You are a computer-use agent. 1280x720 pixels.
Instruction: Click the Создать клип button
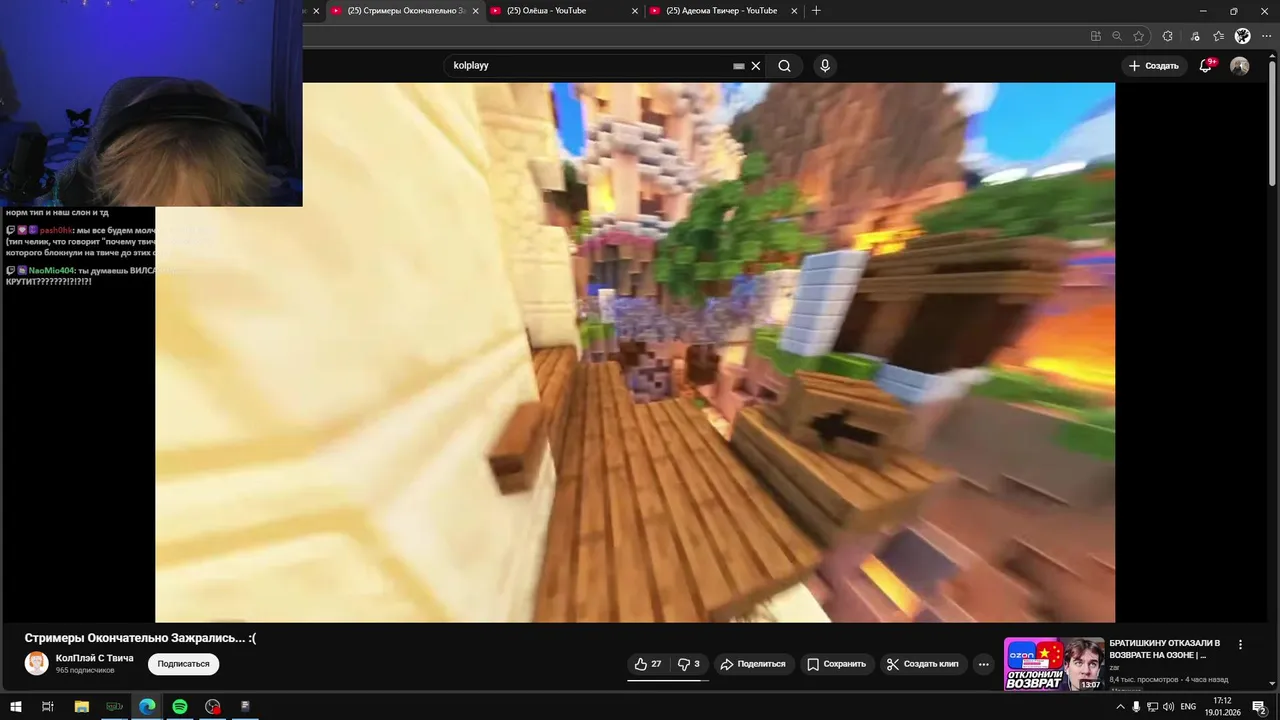click(922, 664)
